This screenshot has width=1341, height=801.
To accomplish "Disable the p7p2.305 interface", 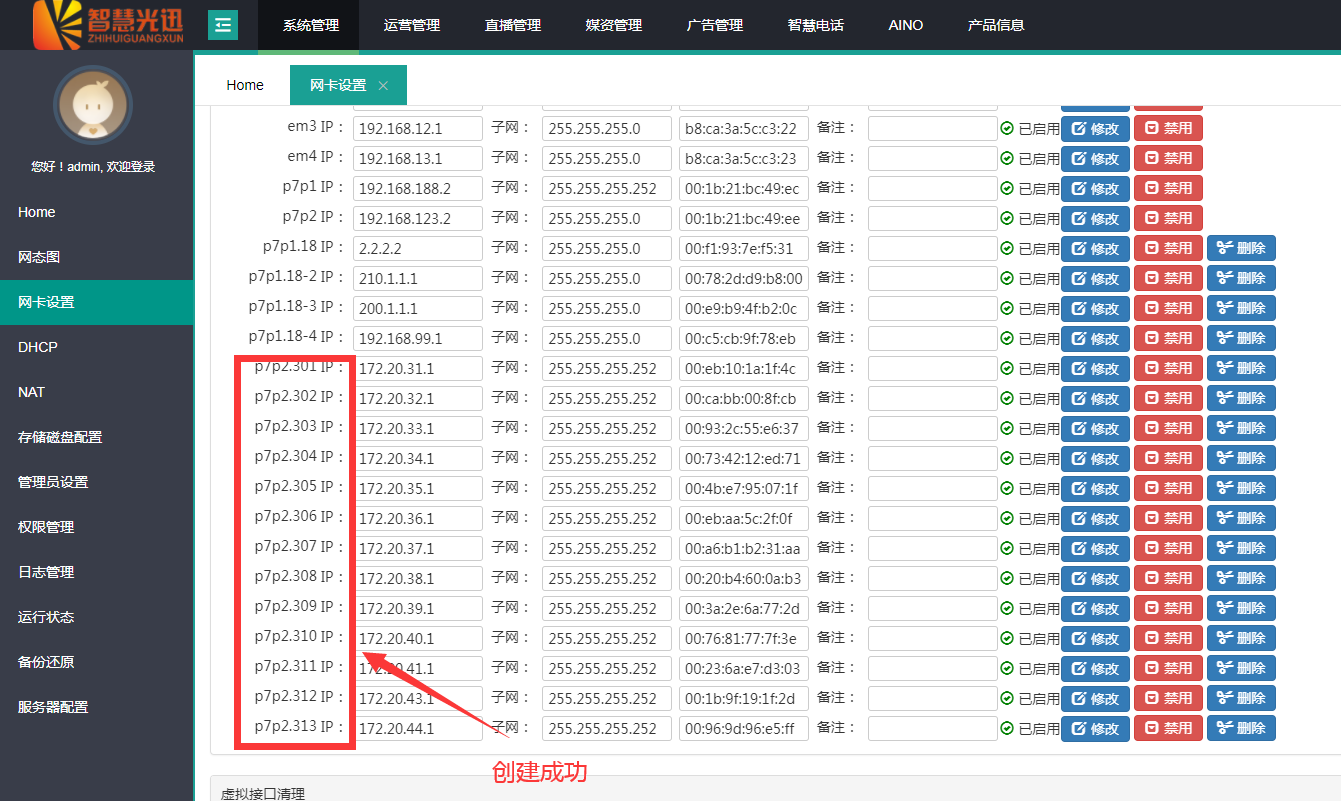I will [1168, 489].
